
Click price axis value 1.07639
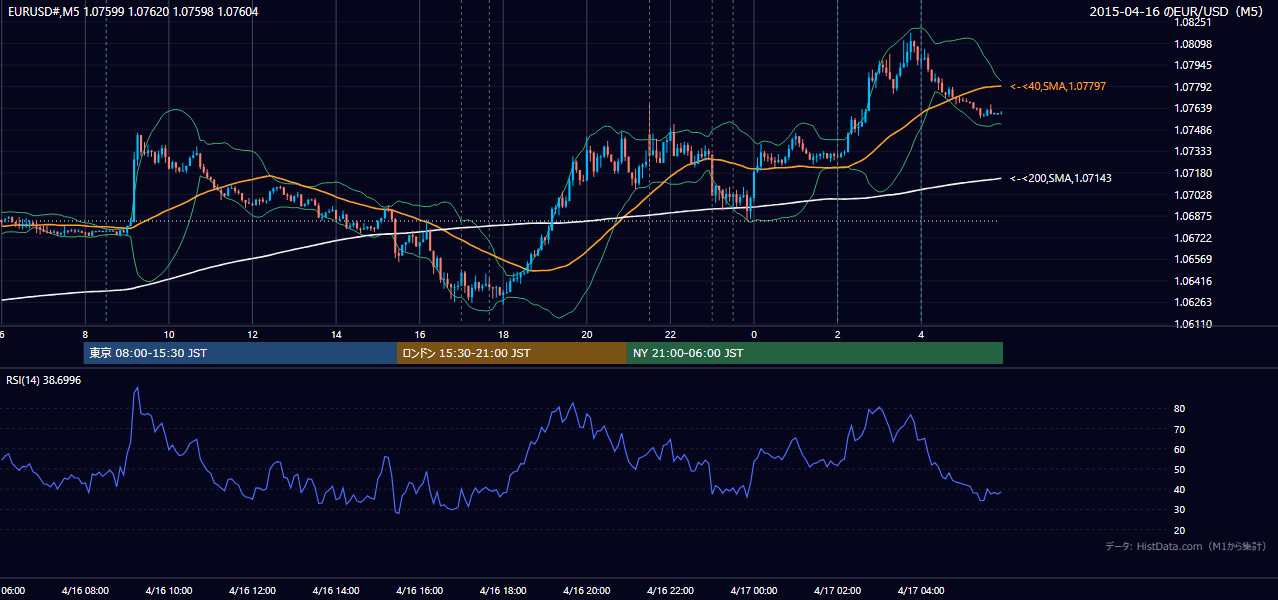pyautogui.click(x=1194, y=109)
